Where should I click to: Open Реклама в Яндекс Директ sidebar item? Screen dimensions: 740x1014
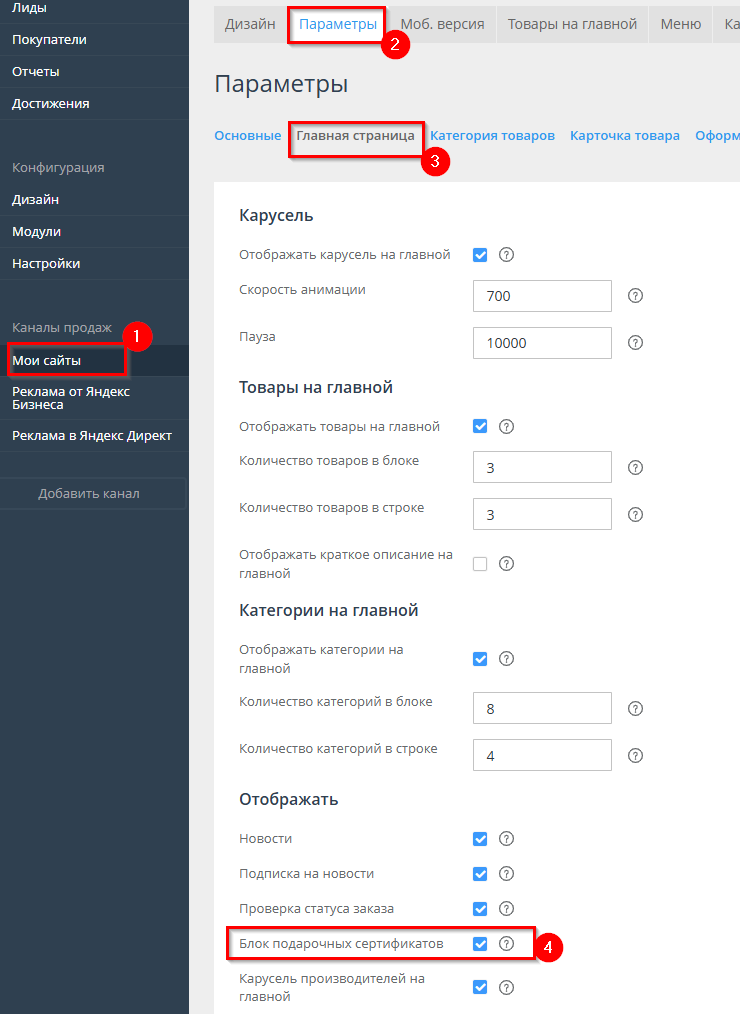[92, 436]
